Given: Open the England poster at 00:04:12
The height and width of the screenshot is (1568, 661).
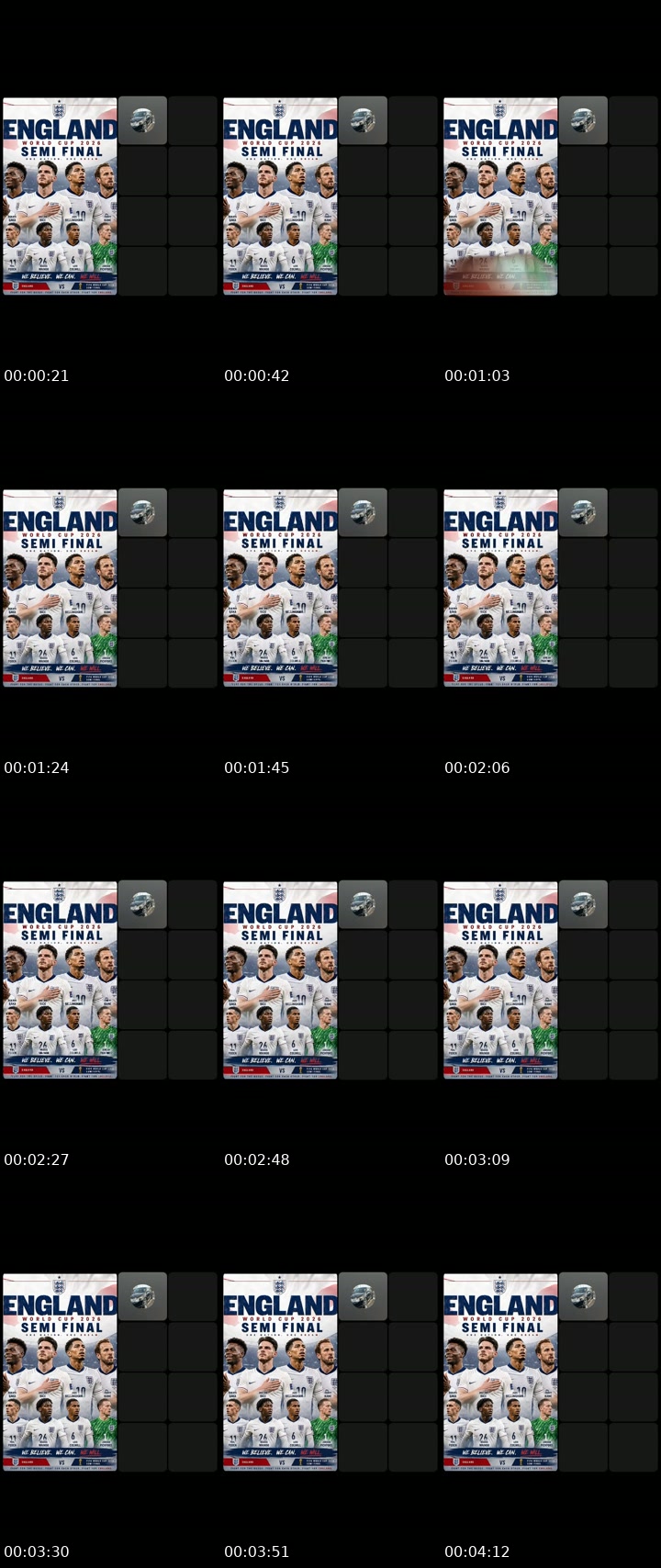Looking at the screenshot, I should click(500, 1372).
